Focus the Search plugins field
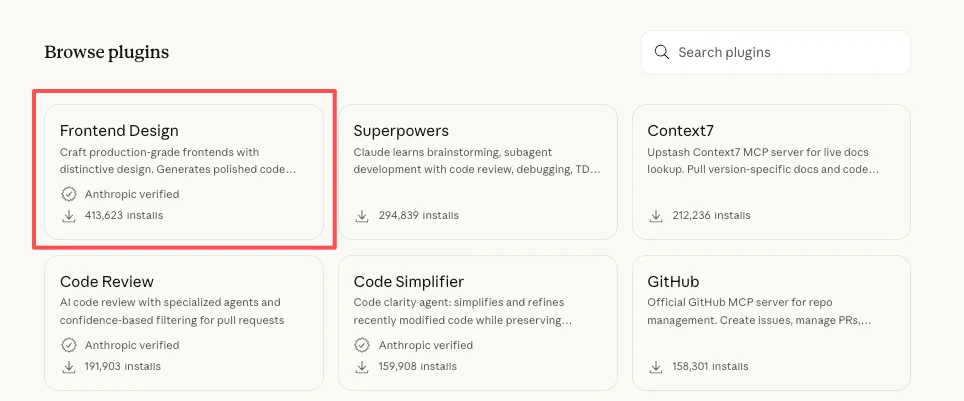Viewport: 964px width, 401px height. point(785,52)
